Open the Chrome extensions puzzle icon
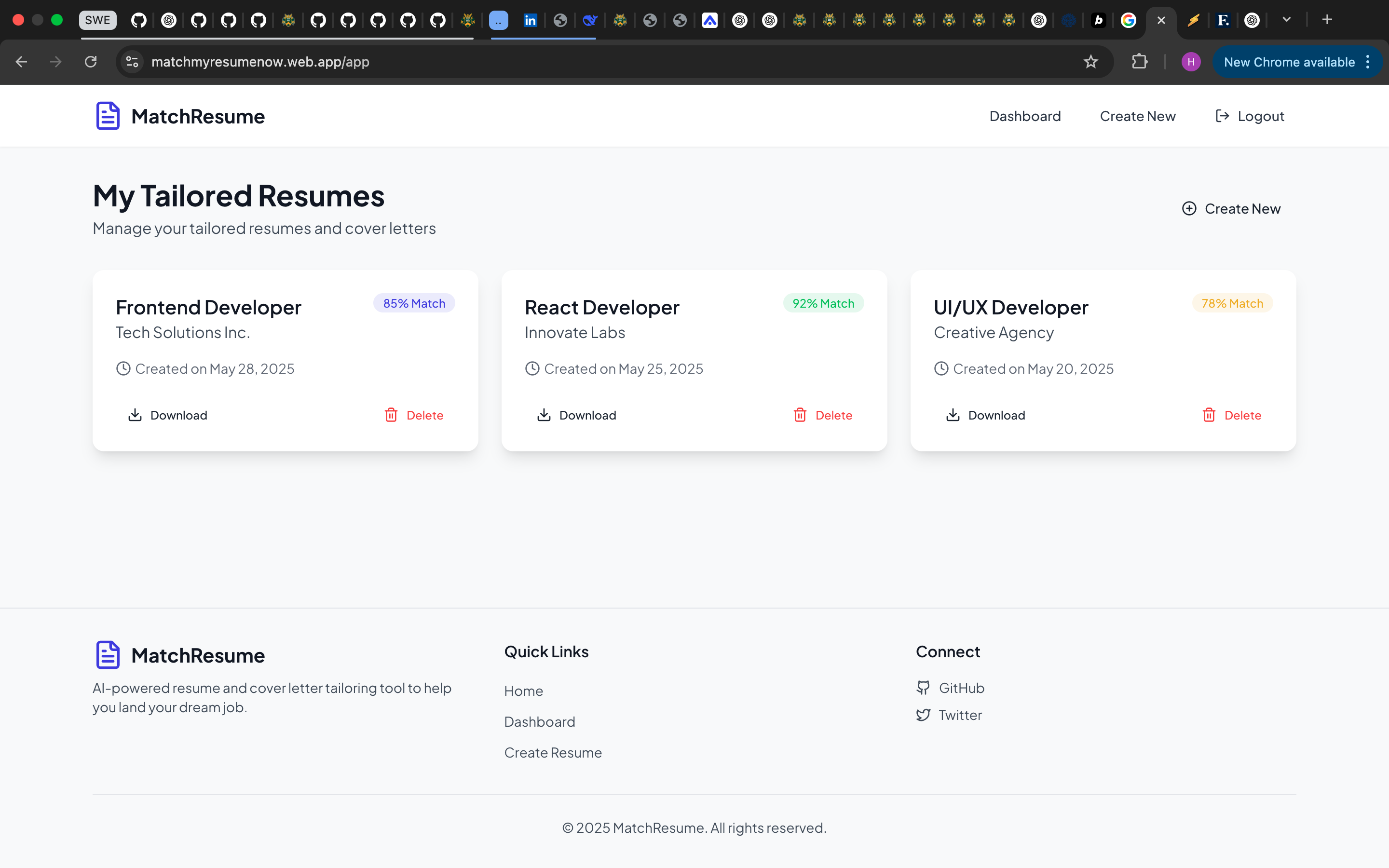This screenshot has width=1389, height=868. [1139, 62]
